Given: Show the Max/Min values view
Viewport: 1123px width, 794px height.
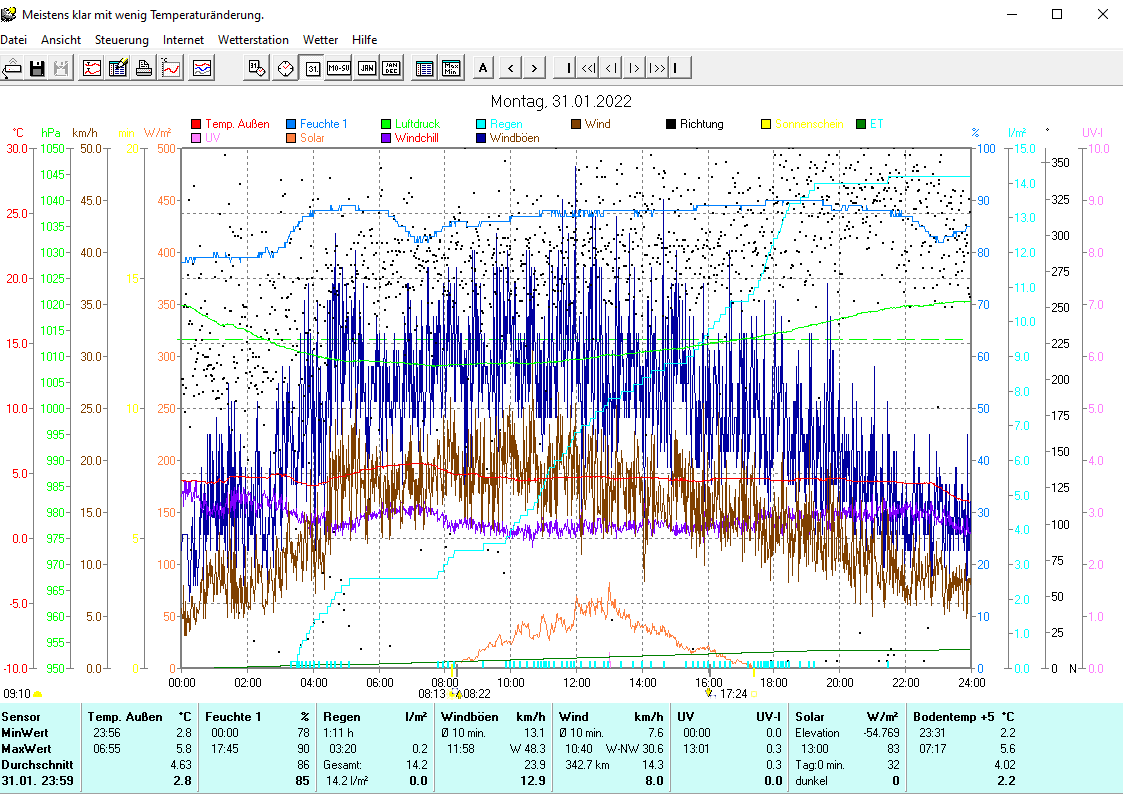Looking at the screenshot, I should point(451,68).
